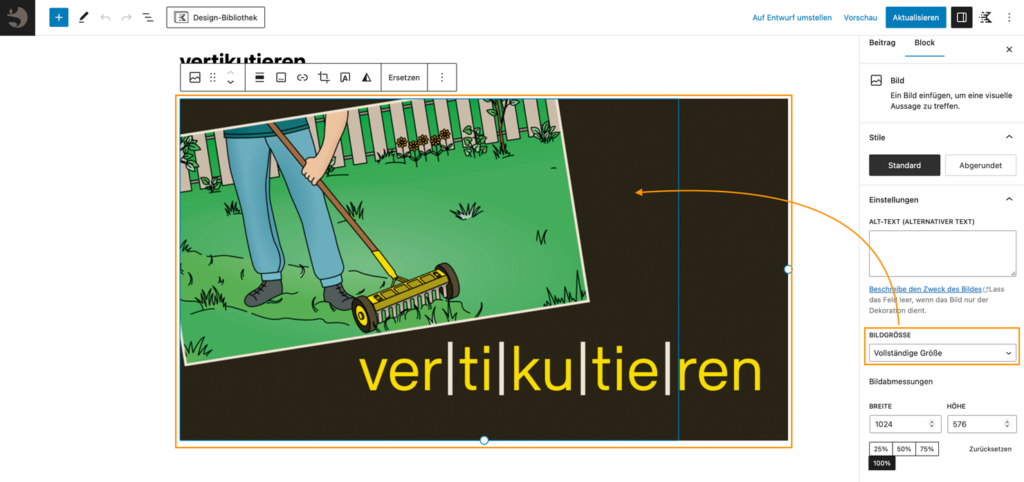Click the post title vertikutieren
The image size is (1024, 482).
242,59
